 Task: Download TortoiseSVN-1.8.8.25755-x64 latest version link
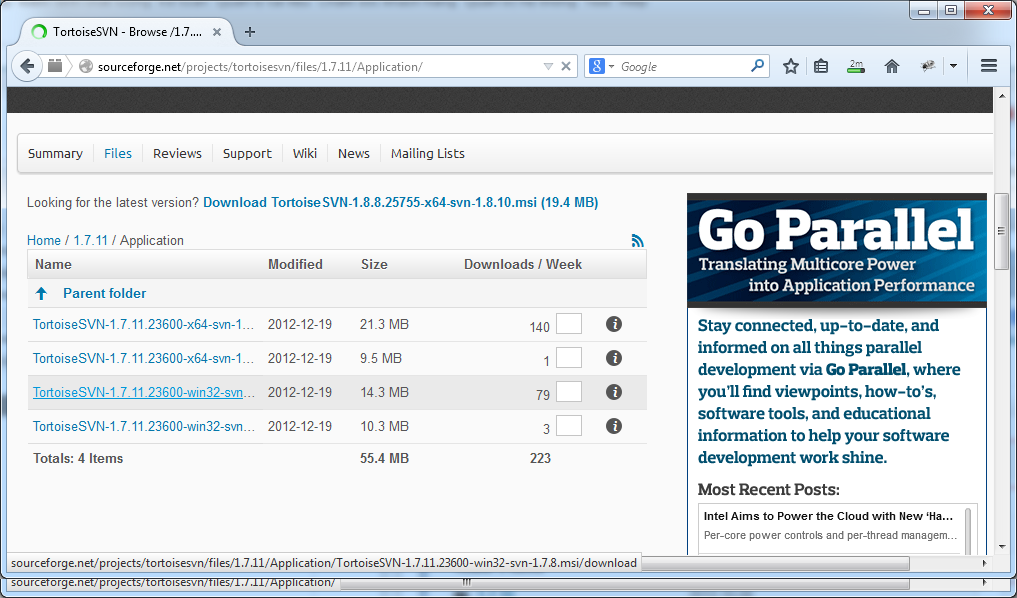(400, 202)
